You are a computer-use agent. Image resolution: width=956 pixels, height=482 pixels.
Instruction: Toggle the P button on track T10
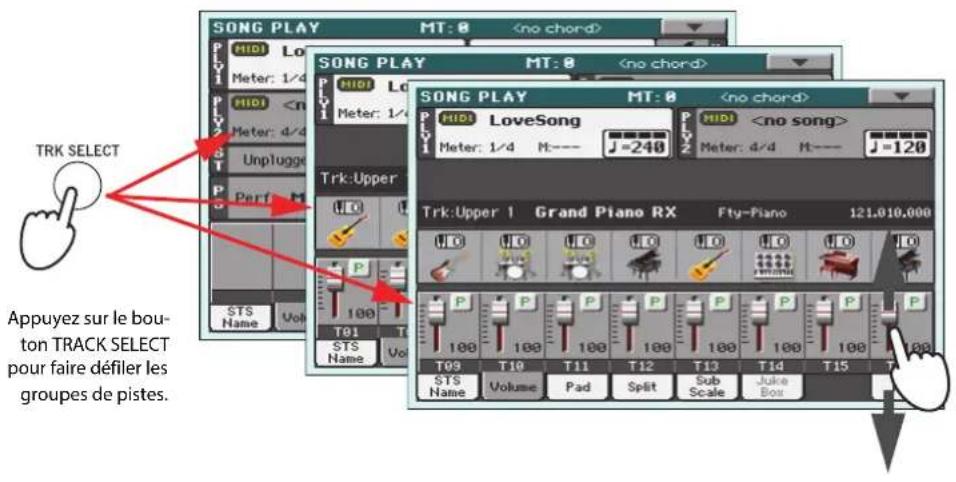pyautogui.click(x=524, y=302)
